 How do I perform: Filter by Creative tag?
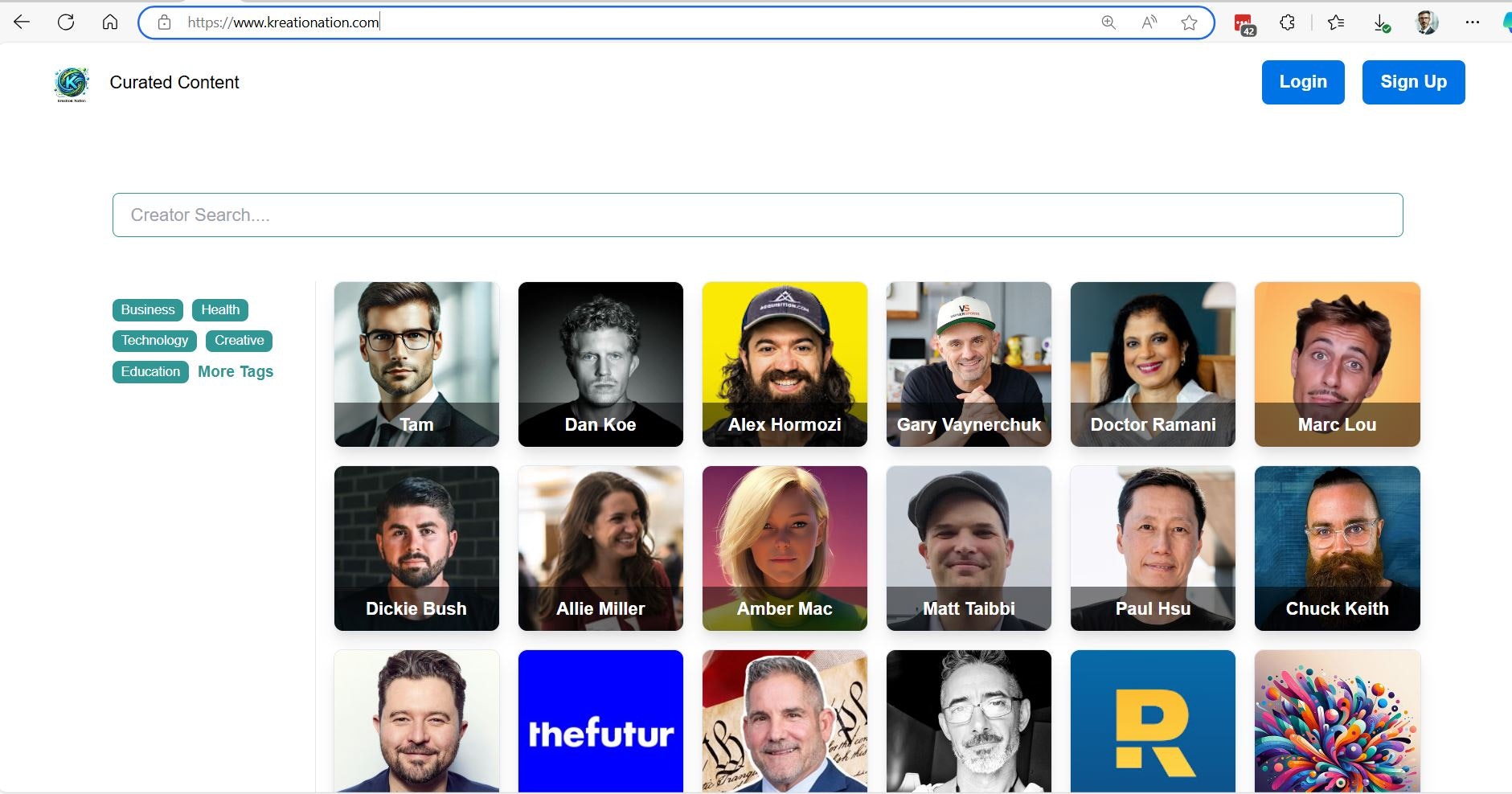click(x=239, y=341)
